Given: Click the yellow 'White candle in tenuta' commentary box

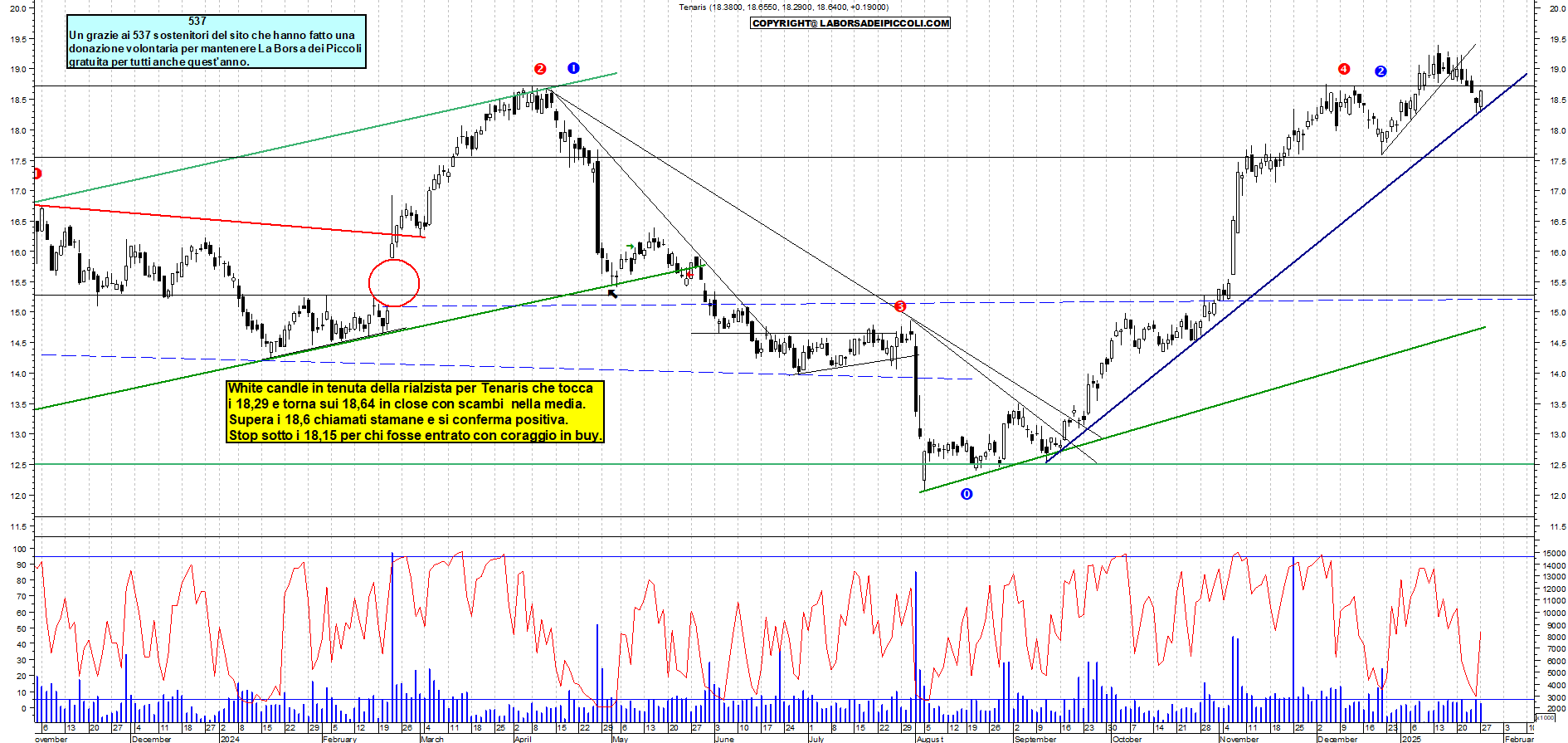Looking at the screenshot, I should 415,412.
